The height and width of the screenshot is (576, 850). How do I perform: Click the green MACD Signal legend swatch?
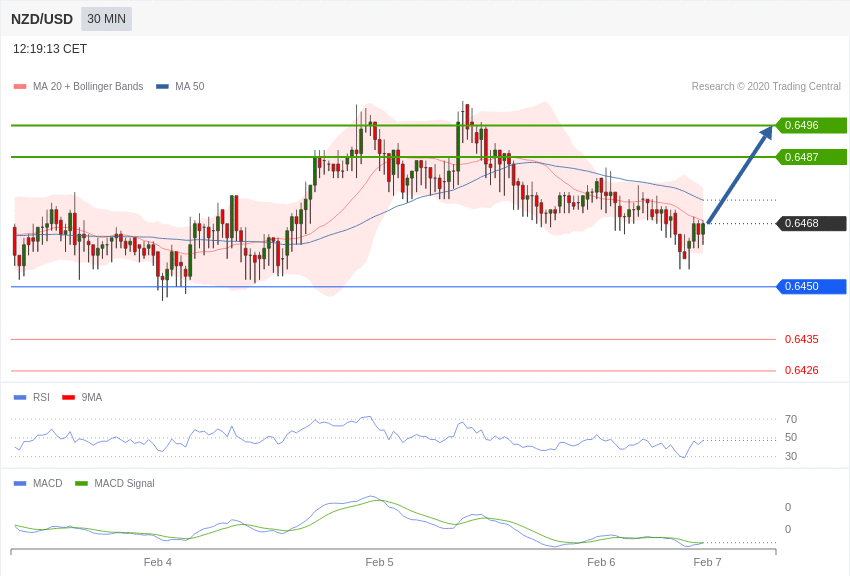pos(81,483)
